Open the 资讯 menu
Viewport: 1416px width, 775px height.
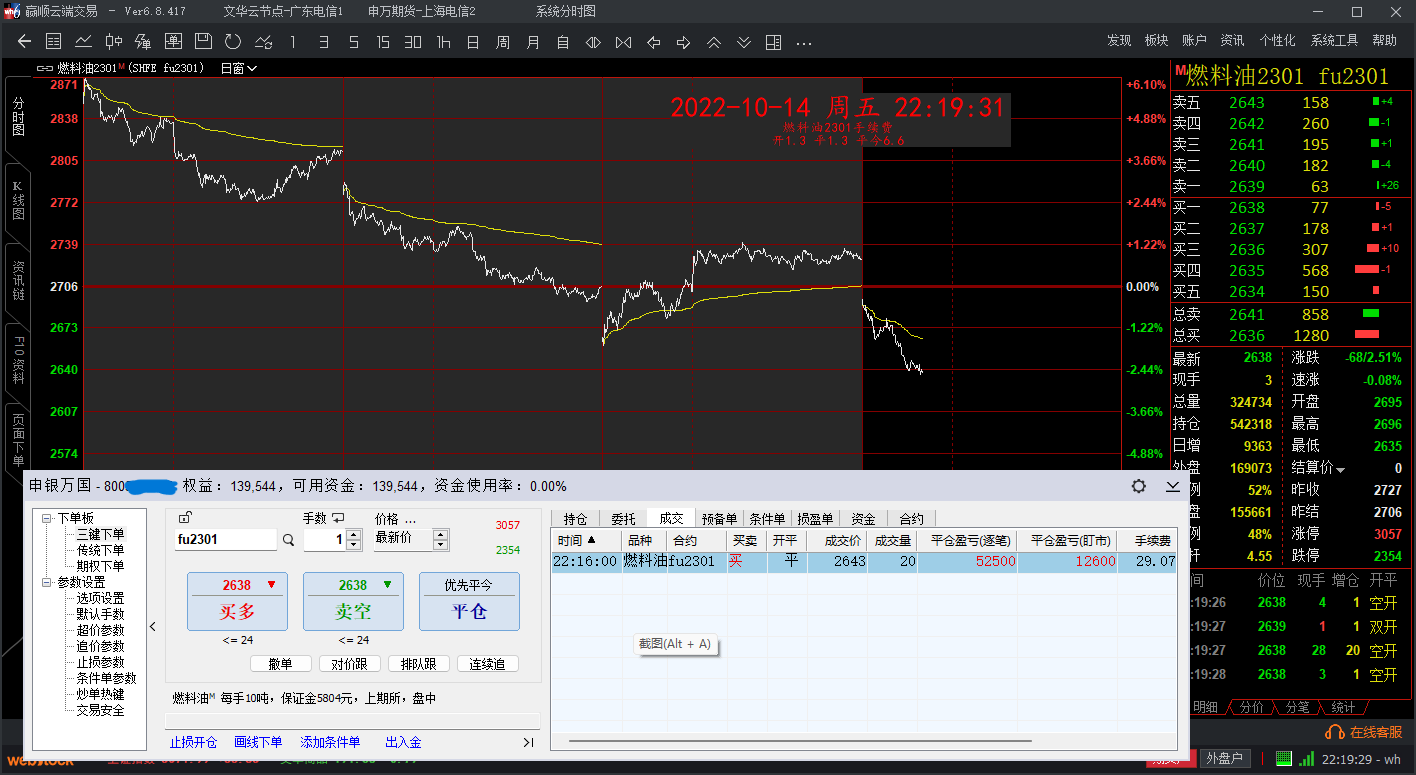1232,40
